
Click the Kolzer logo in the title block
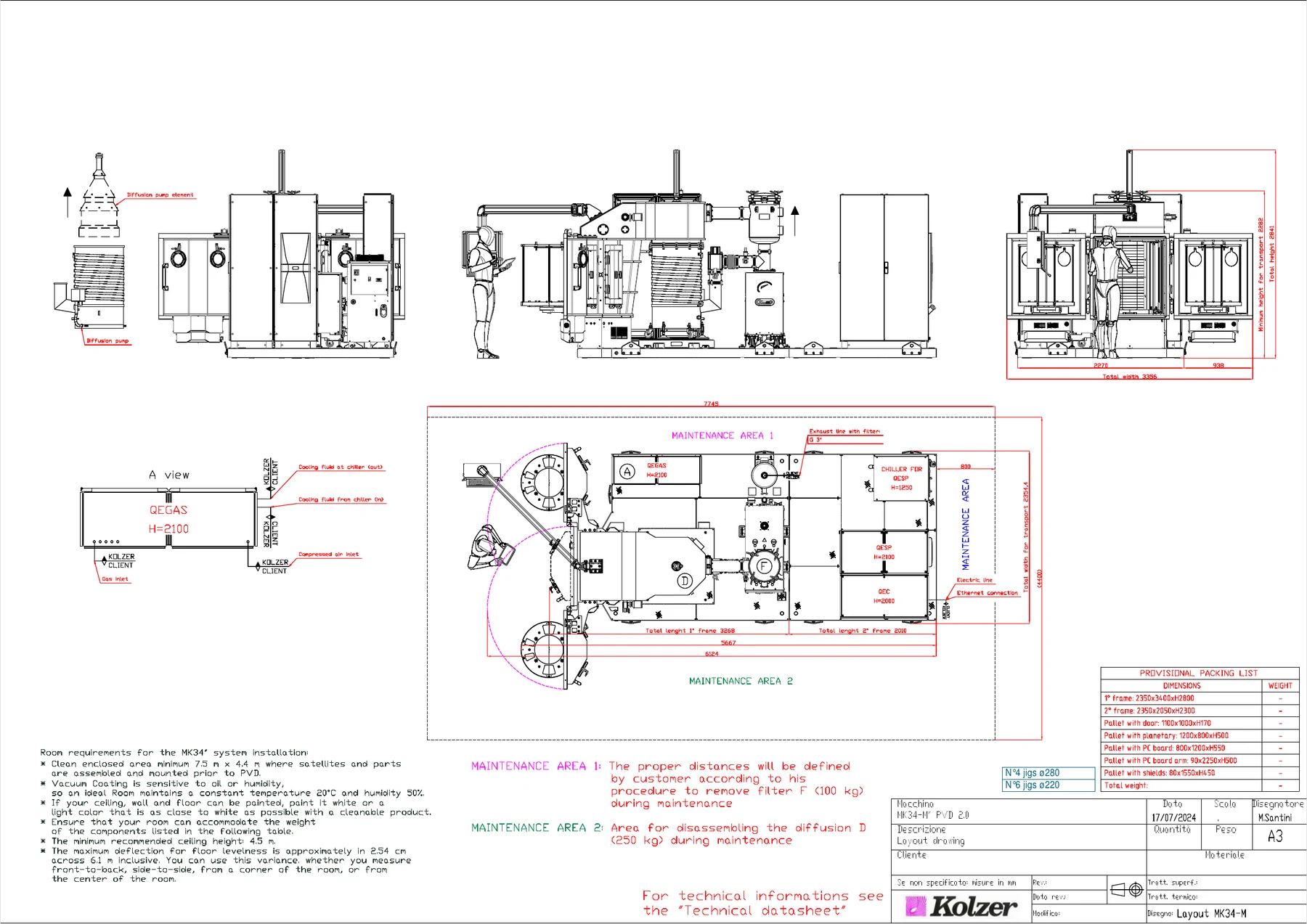961,907
